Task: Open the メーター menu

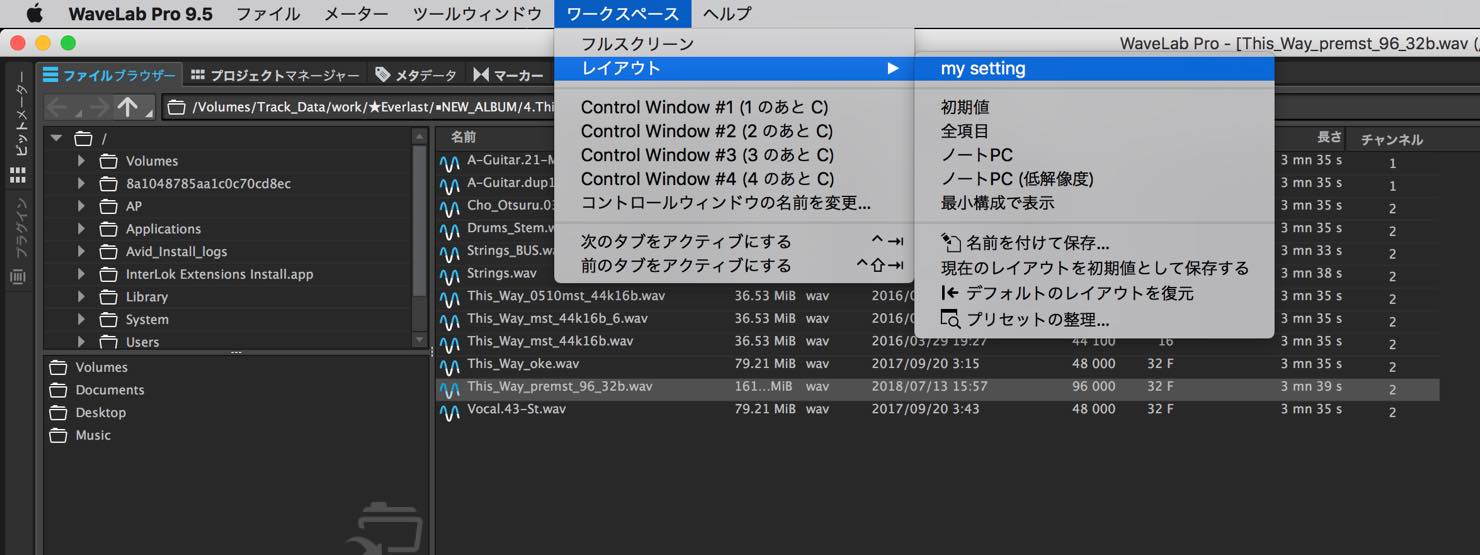Action: (x=356, y=14)
